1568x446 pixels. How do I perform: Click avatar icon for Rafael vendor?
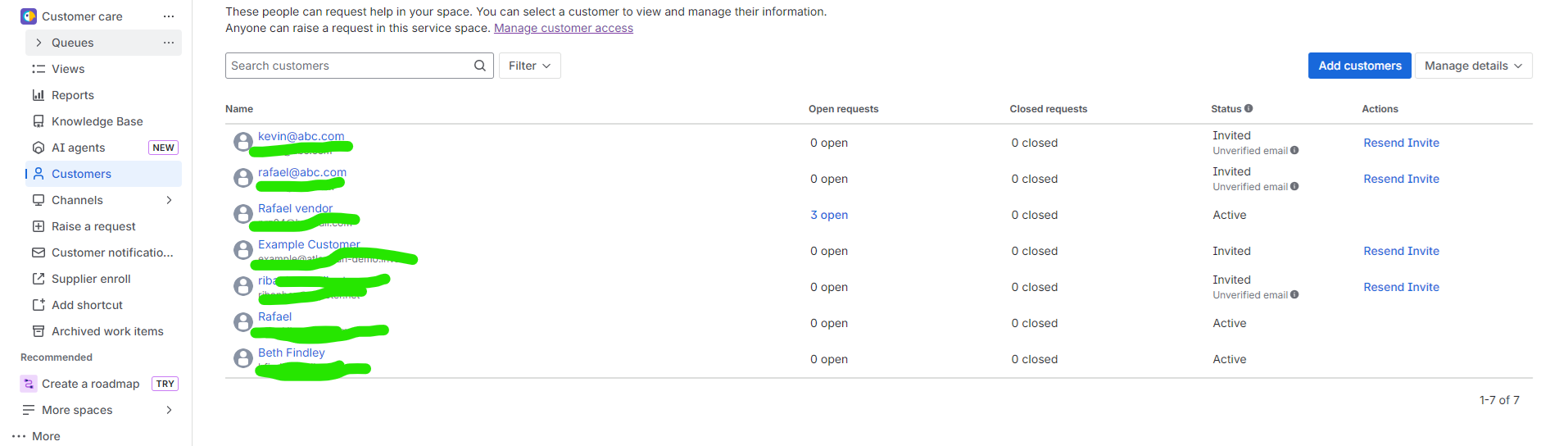(x=243, y=214)
